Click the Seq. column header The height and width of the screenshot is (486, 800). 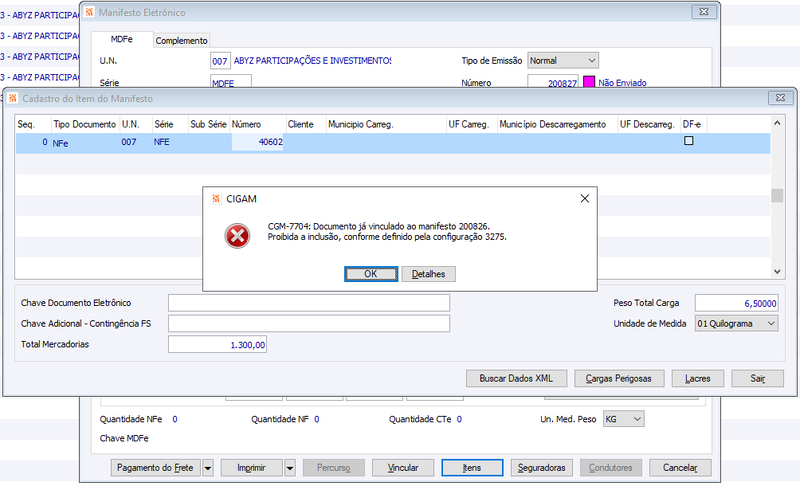pyautogui.click(x=33, y=124)
